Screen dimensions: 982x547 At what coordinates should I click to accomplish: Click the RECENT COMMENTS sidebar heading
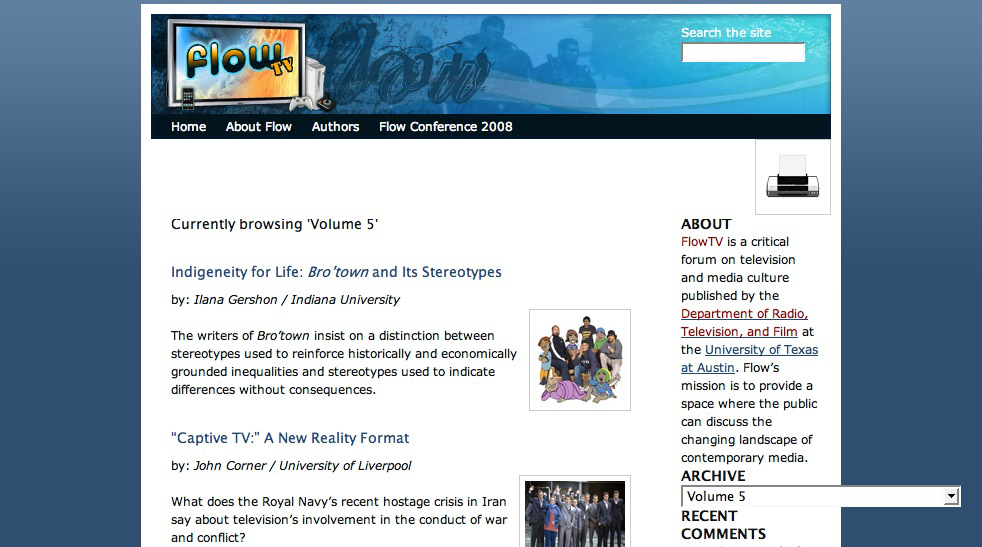coord(723,525)
